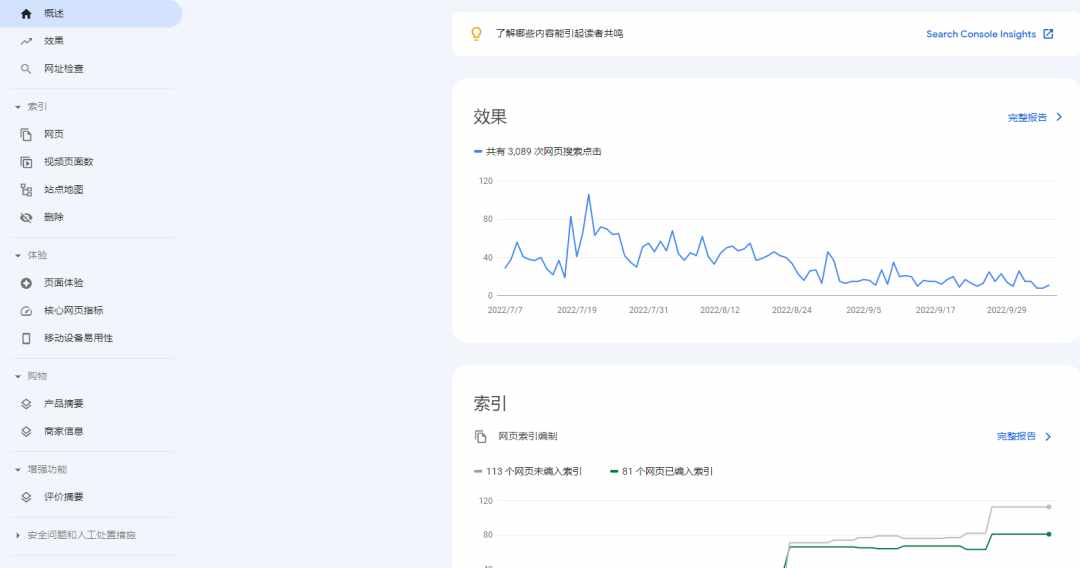Click the 2022/9/29 date axis label
This screenshot has height=568, width=1080.
pyautogui.click(x=1006, y=311)
